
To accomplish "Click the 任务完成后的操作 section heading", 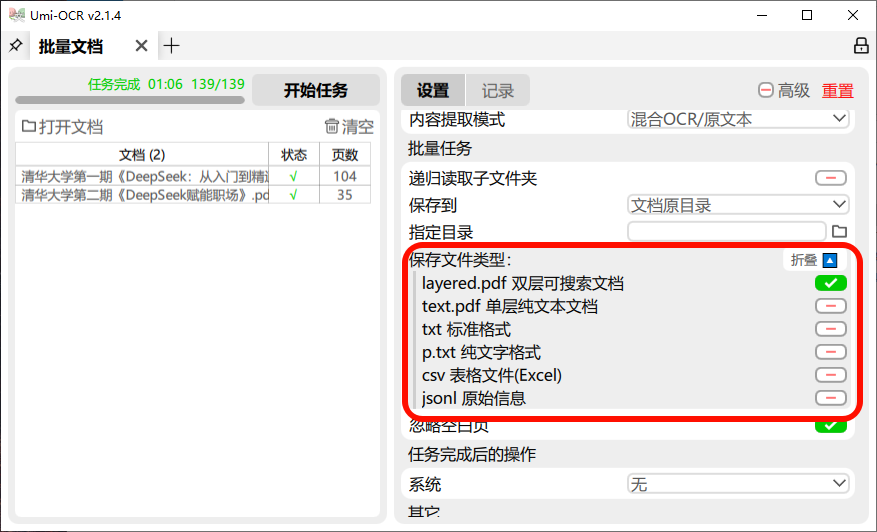I will point(472,454).
